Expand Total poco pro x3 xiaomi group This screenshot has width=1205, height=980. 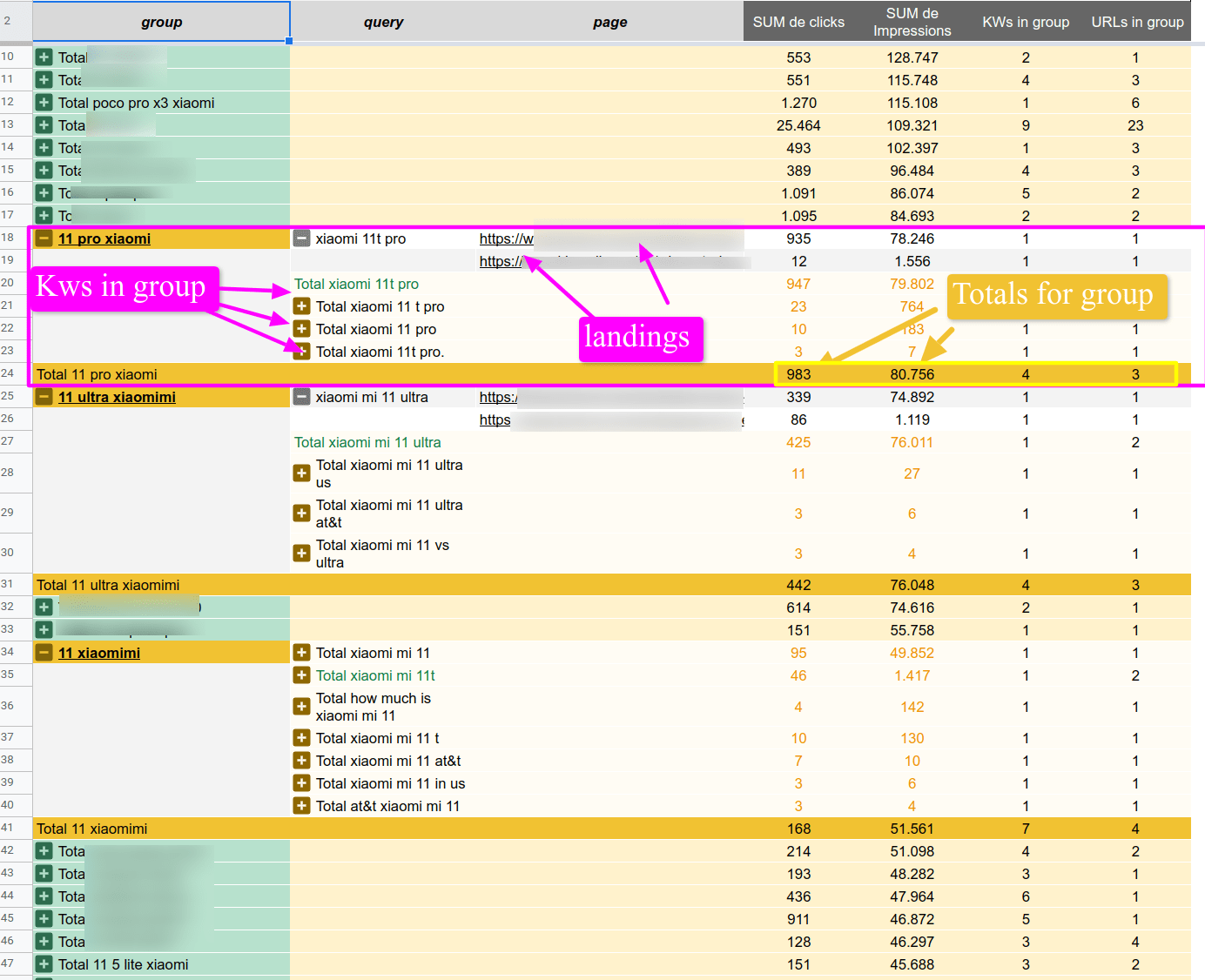point(44,103)
